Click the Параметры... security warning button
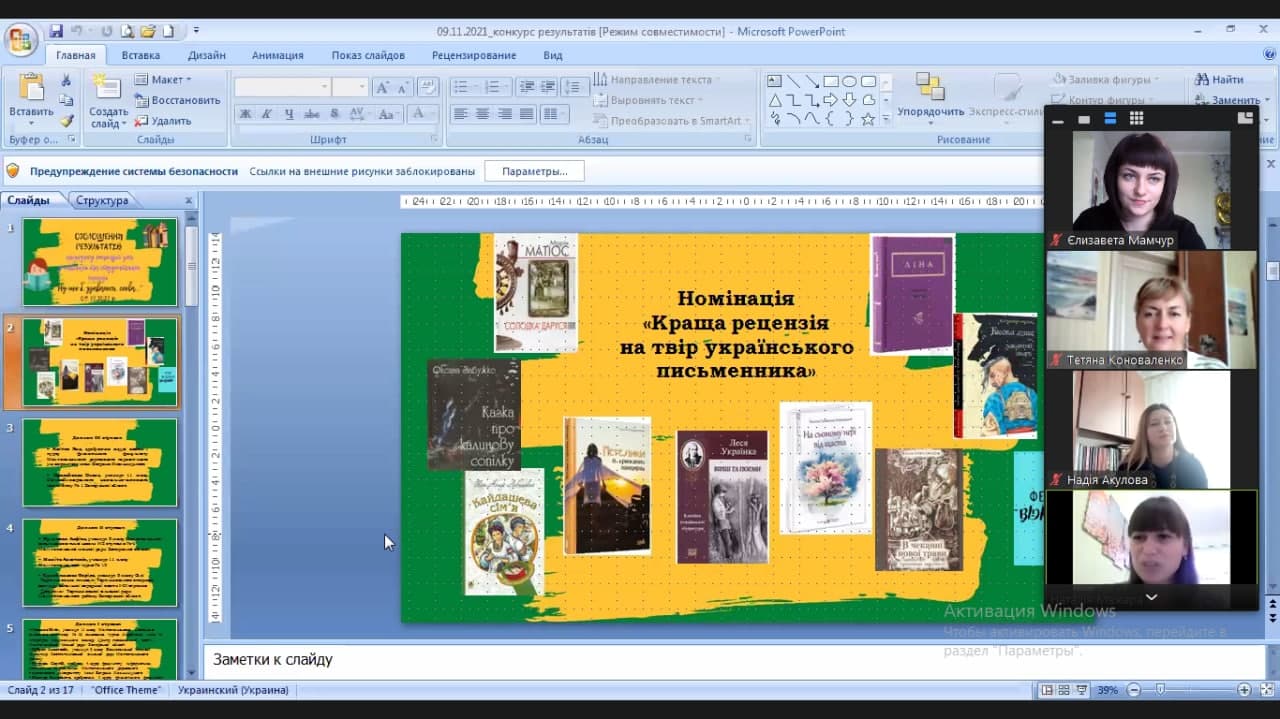 [x=534, y=171]
